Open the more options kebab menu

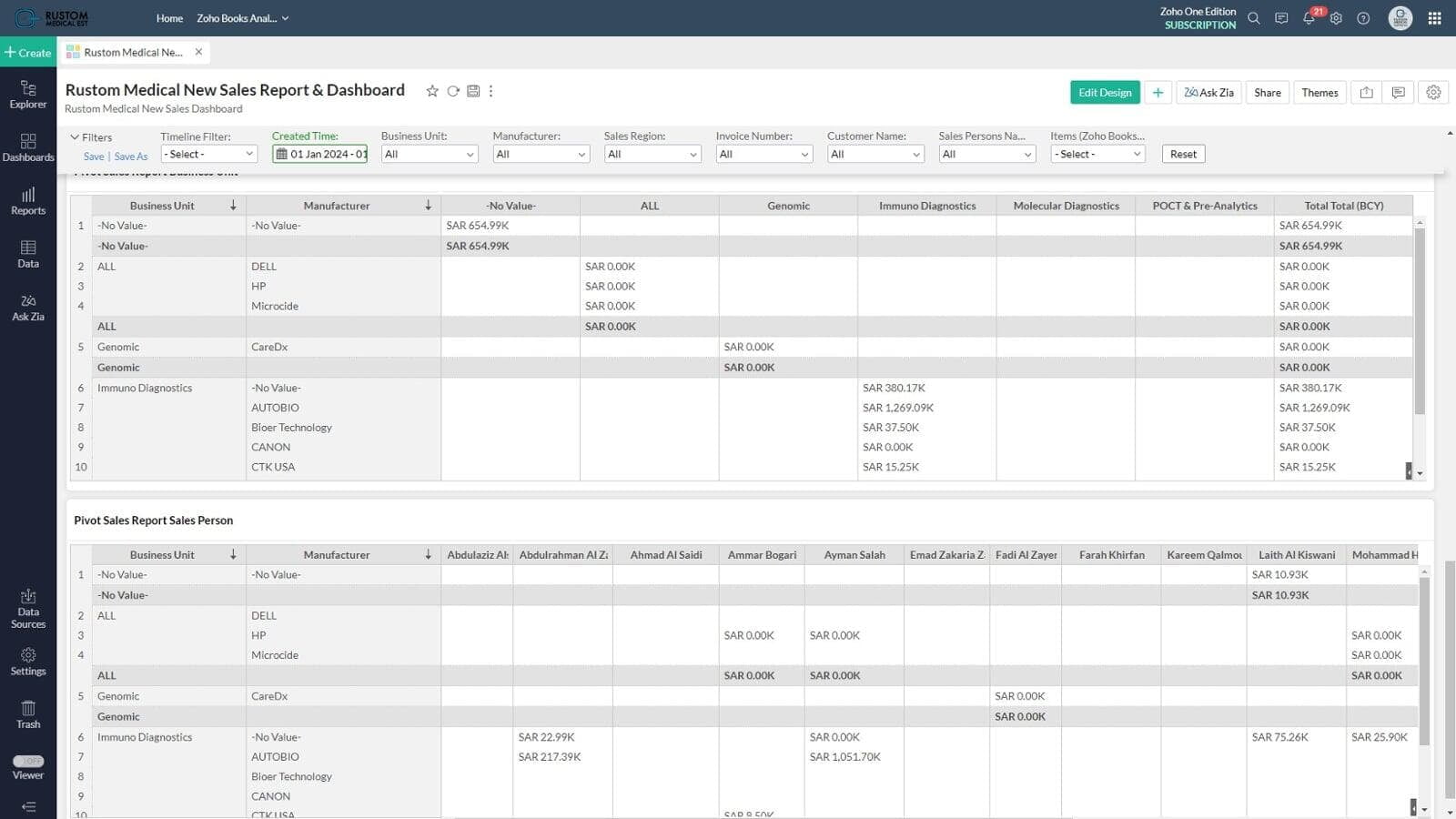click(491, 91)
